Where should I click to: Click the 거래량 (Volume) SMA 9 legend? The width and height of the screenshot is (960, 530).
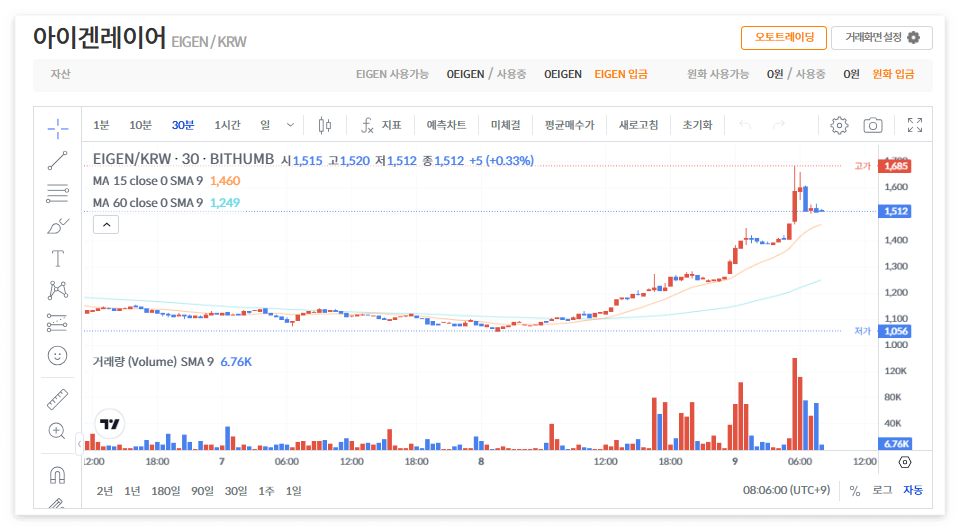pyautogui.click(x=153, y=362)
